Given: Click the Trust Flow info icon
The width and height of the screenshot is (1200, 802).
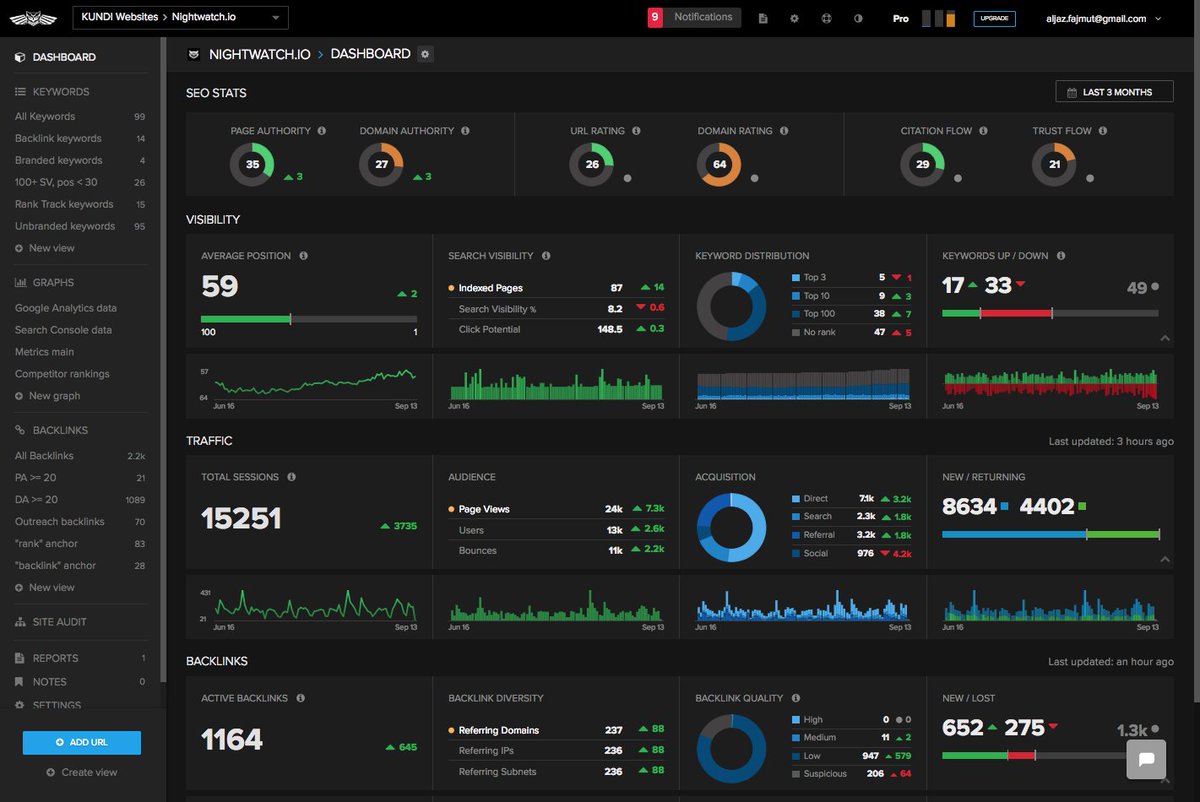Looking at the screenshot, I should click(1102, 131).
